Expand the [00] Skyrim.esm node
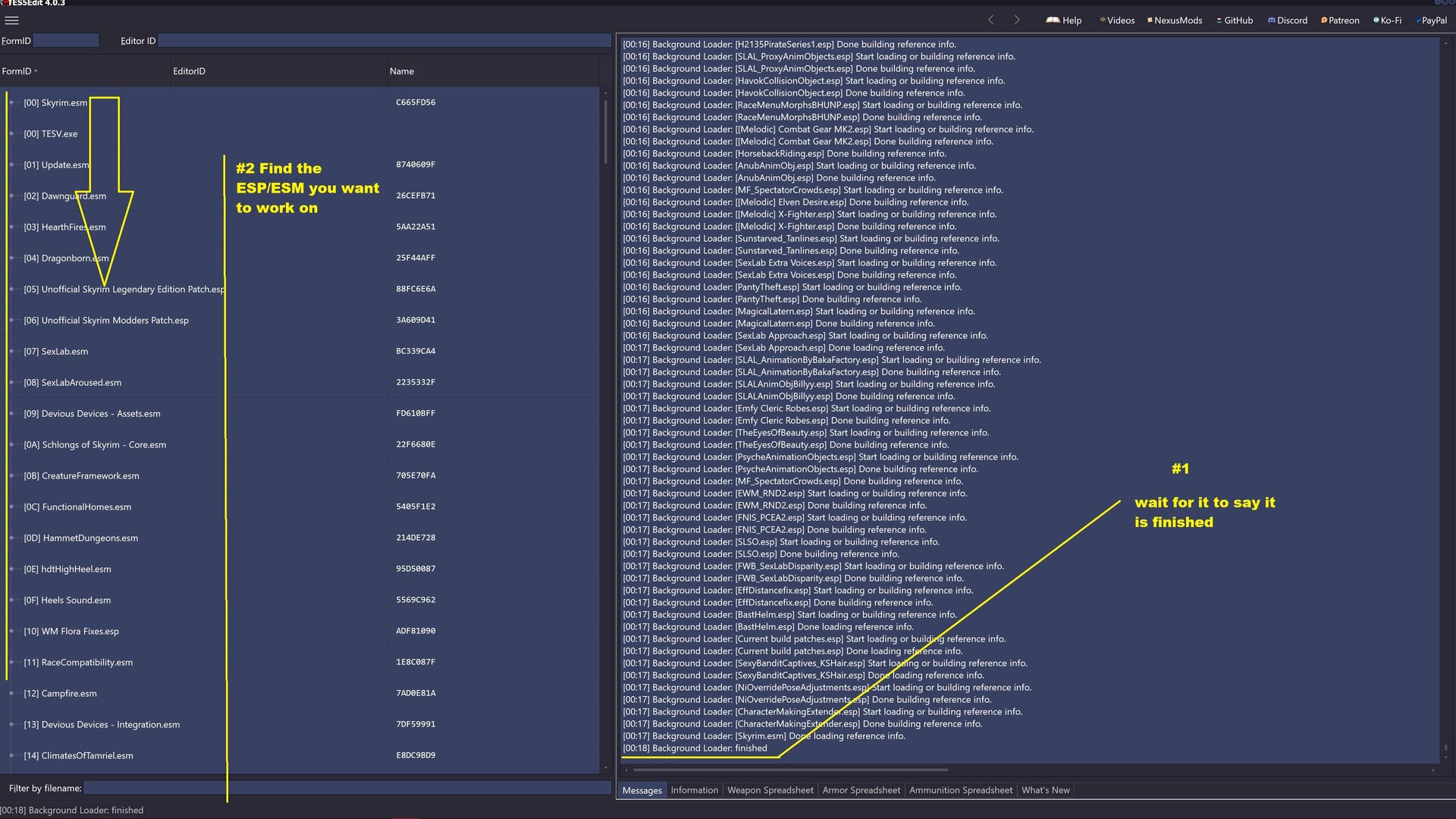Viewport: 1456px width, 819px height. point(11,102)
